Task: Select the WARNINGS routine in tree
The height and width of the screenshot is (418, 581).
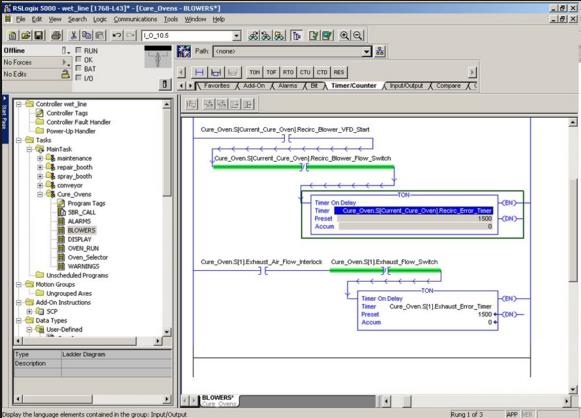Action: click(x=83, y=266)
